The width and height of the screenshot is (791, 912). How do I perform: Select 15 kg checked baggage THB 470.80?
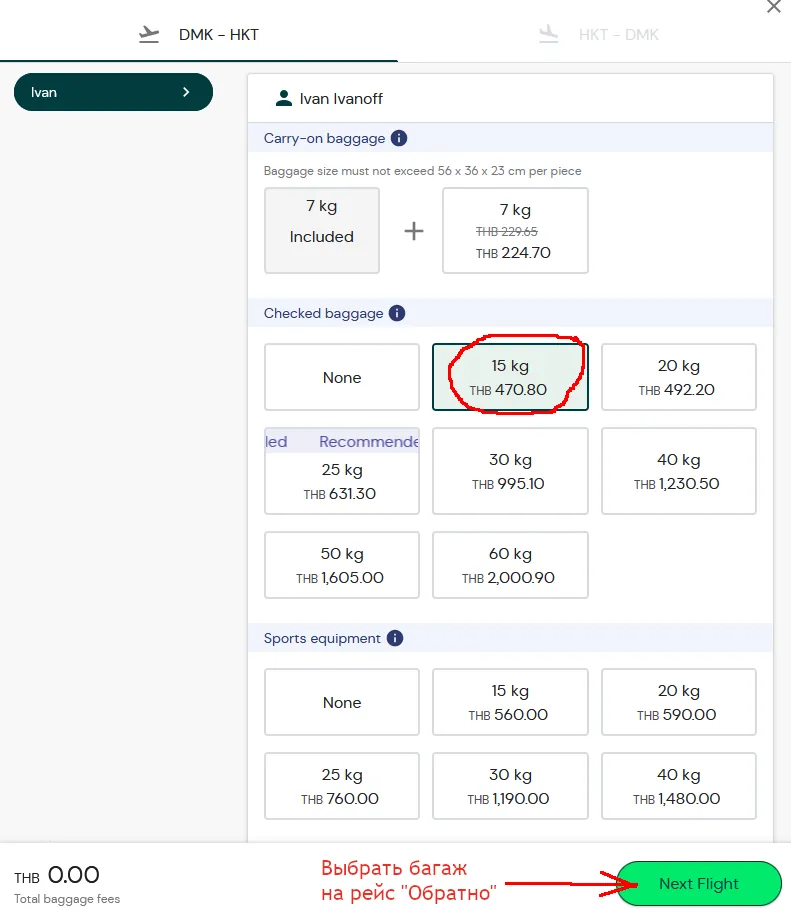[510, 377]
